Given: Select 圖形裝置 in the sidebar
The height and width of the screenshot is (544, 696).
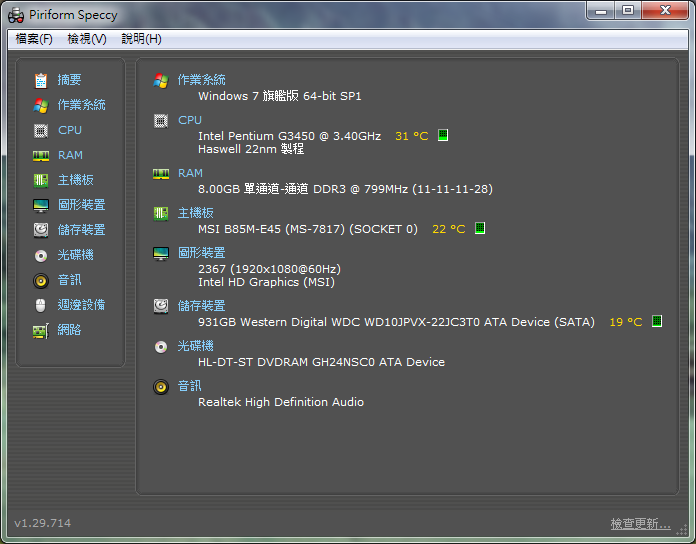Looking at the screenshot, I should click(82, 205).
